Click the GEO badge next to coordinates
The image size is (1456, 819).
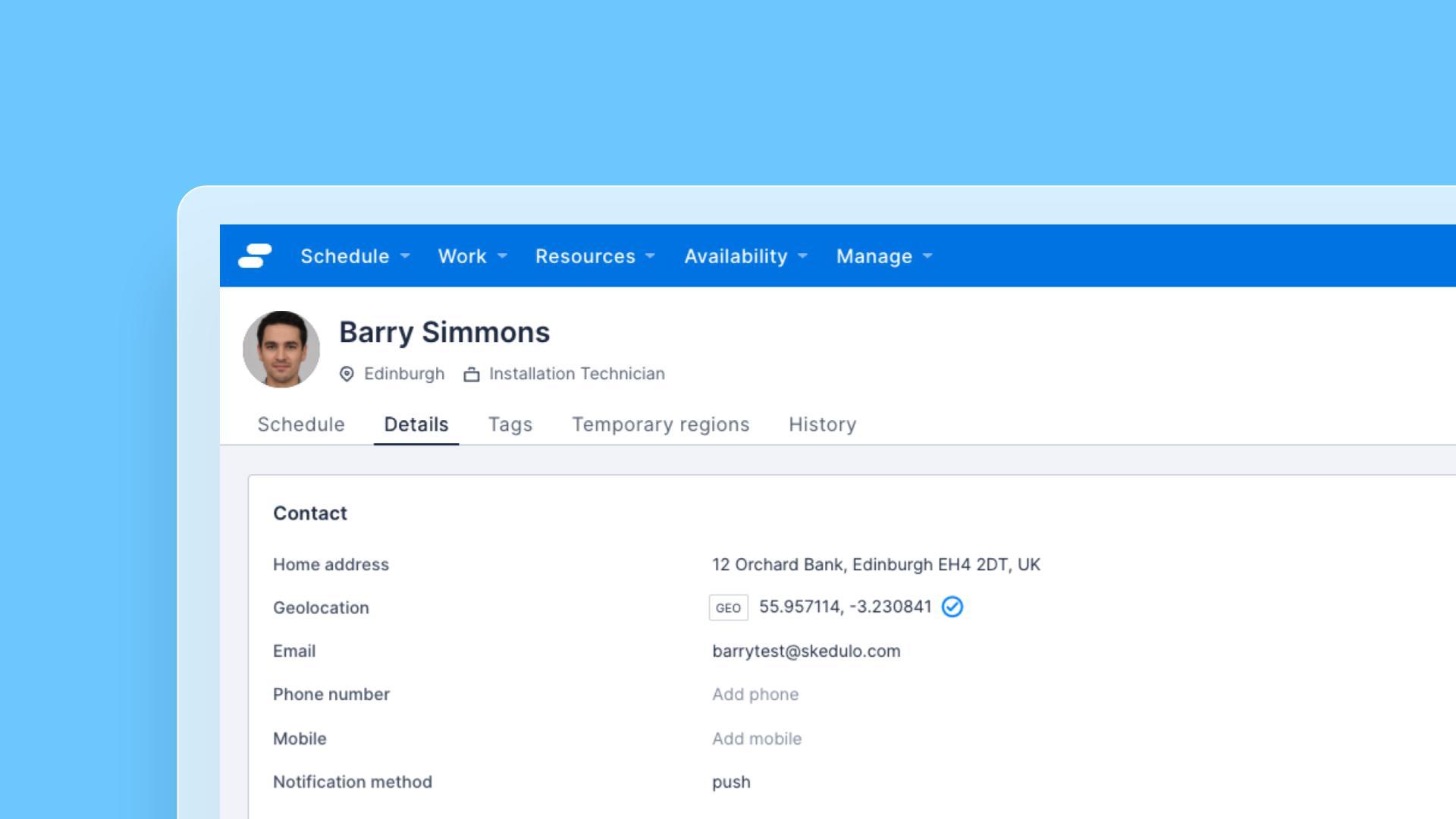(728, 607)
